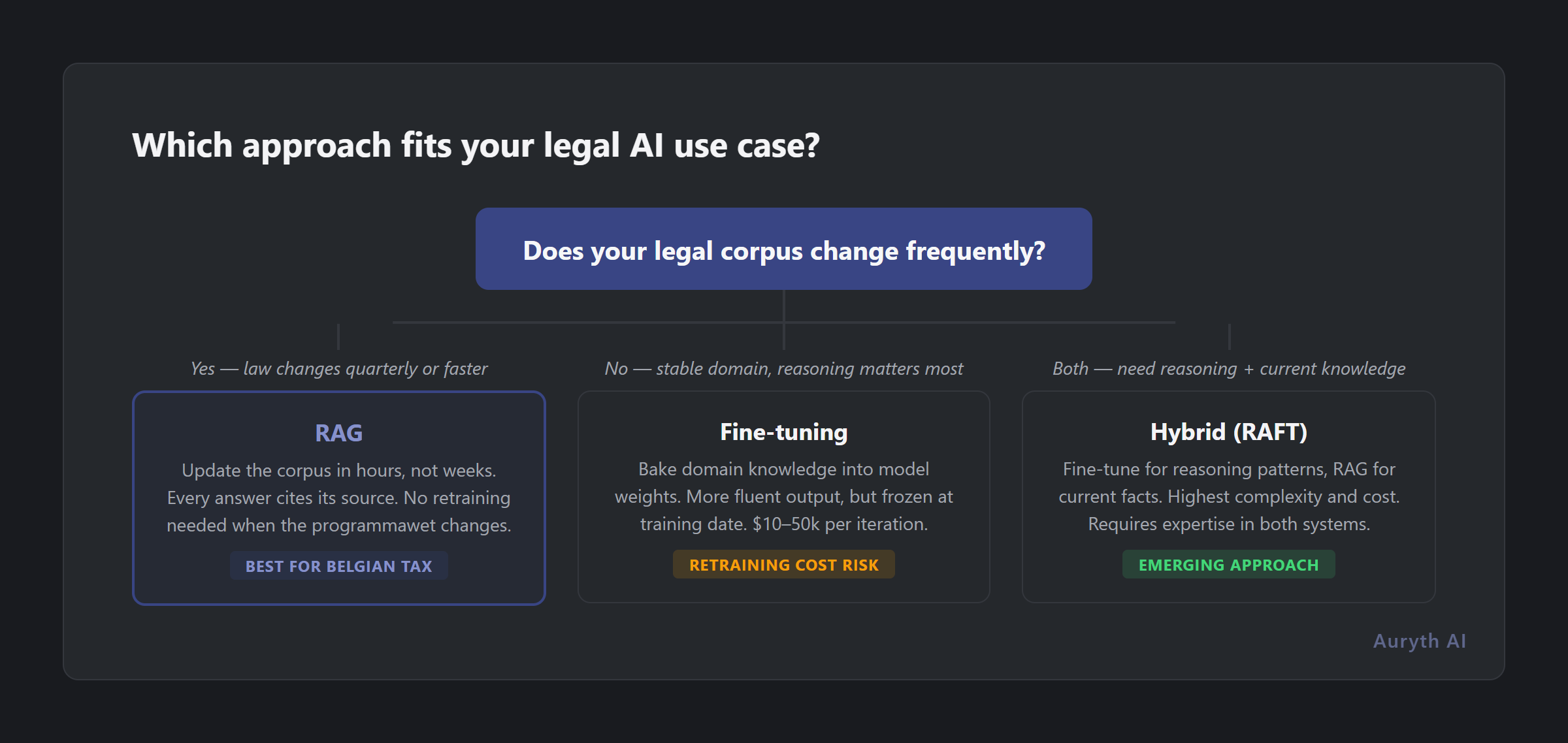Click the Fine-tuning heading
The width and height of the screenshot is (1568, 743).
click(783, 431)
